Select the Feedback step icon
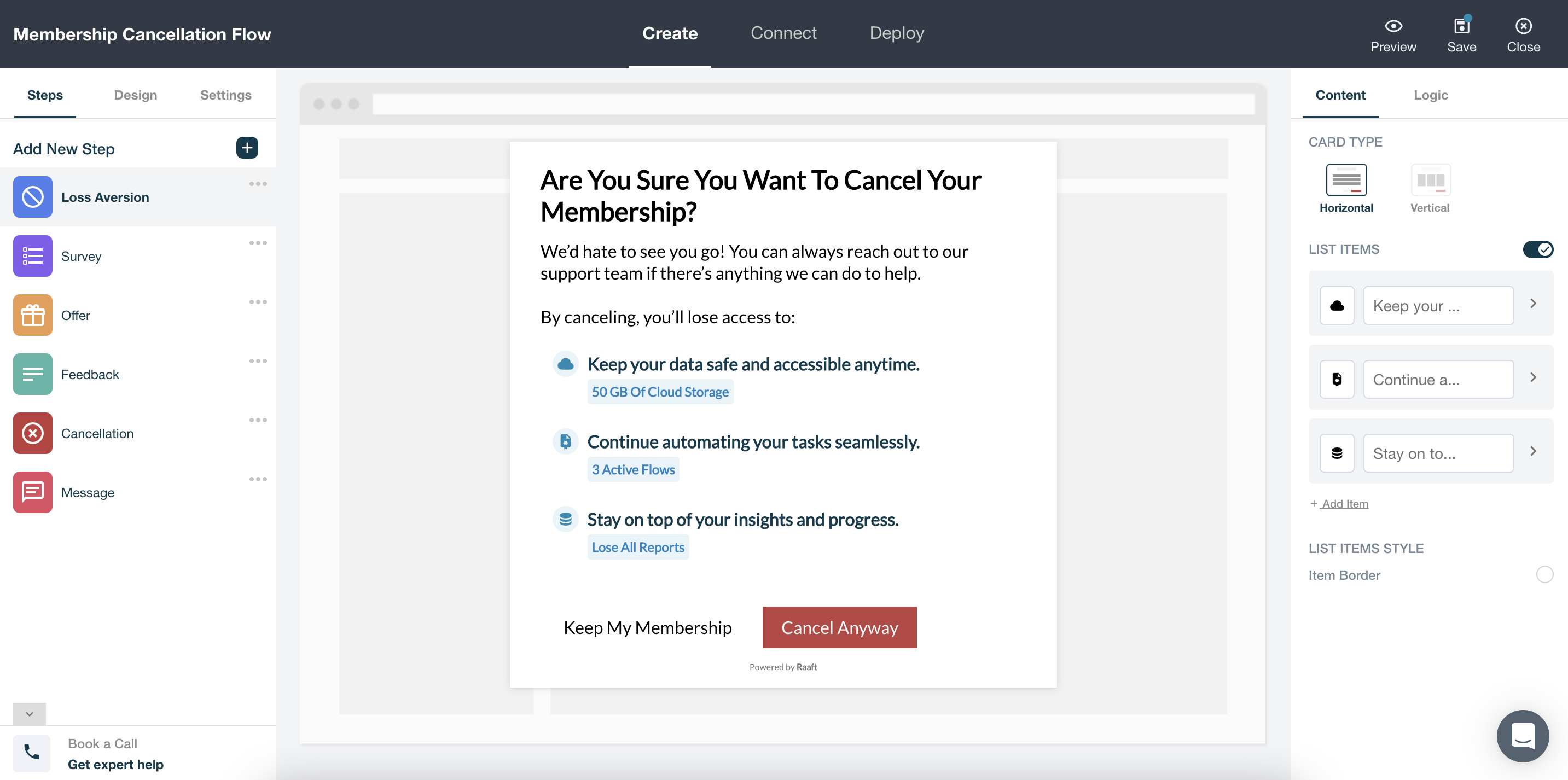1568x780 pixels. (x=32, y=374)
